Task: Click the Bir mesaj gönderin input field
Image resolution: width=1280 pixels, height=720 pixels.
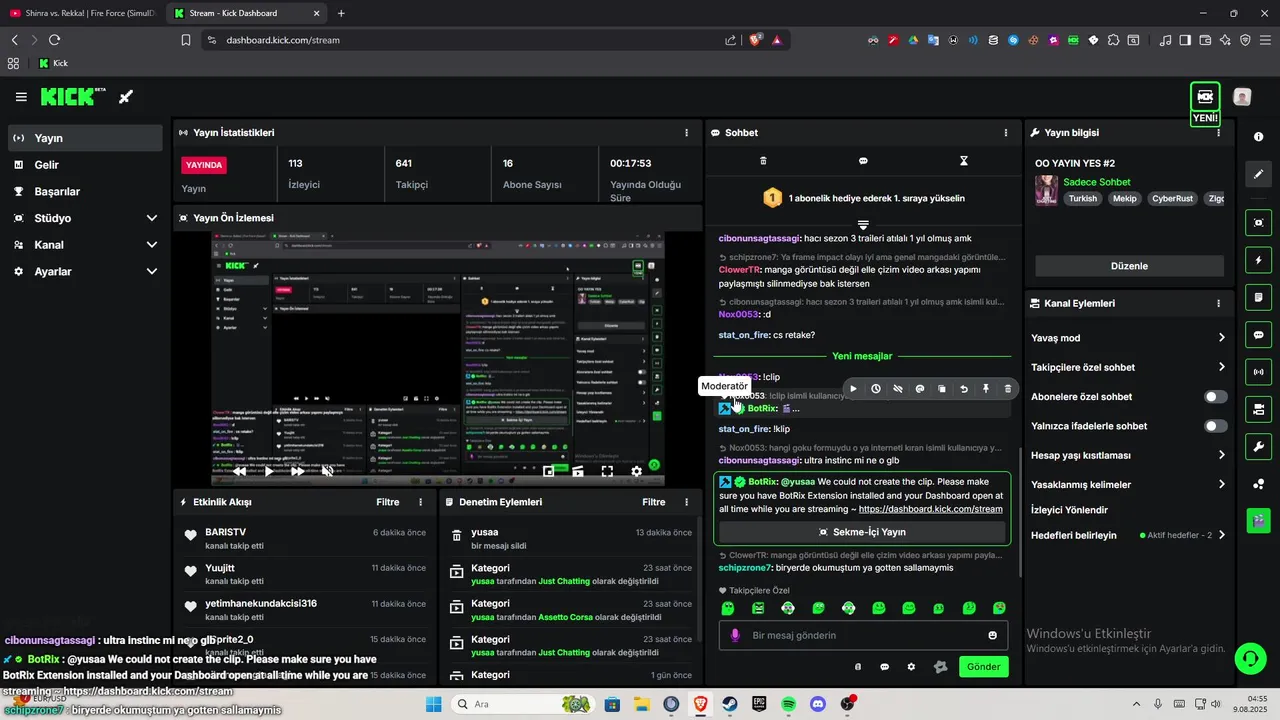Action: click(x=863, y=635)
